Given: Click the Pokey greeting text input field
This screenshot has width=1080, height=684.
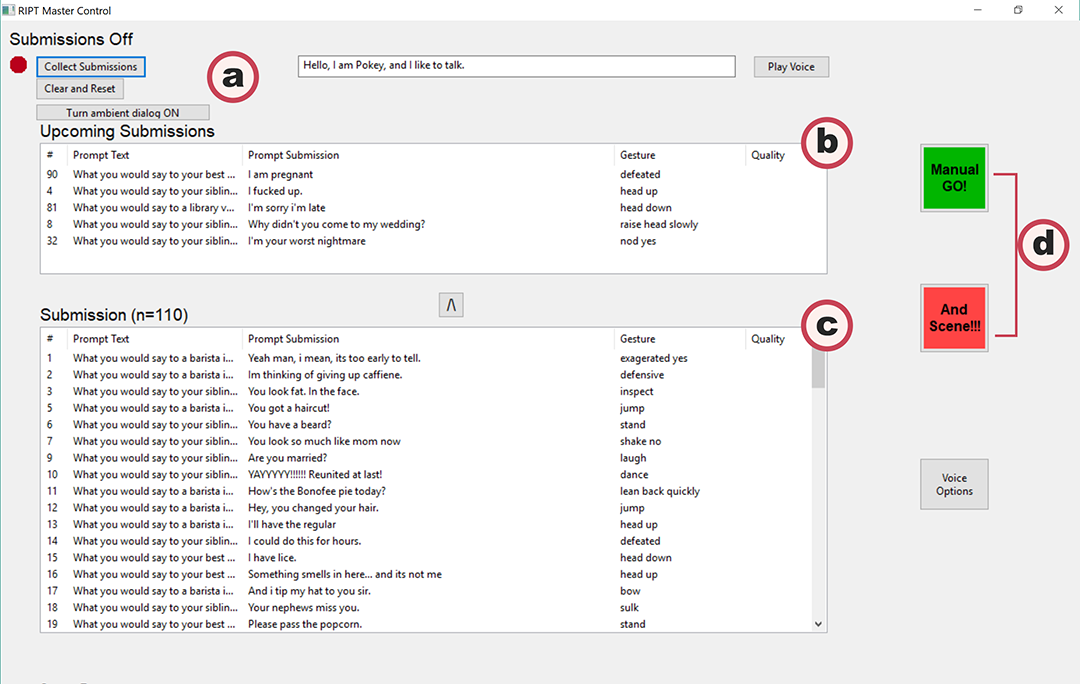Looking at the screenshot, I should (516, 66).
